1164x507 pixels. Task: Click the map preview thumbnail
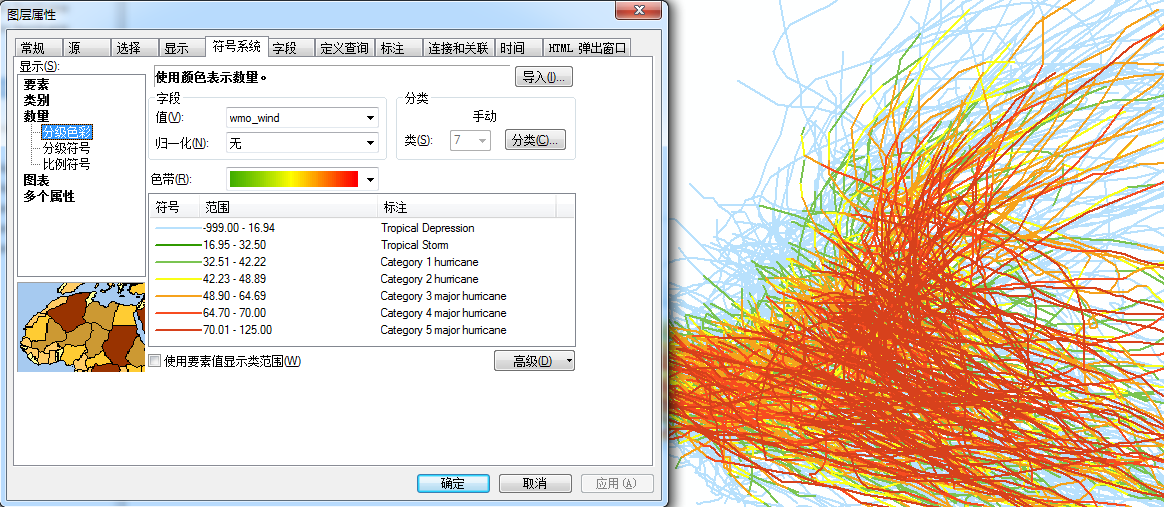click(81, 327)
